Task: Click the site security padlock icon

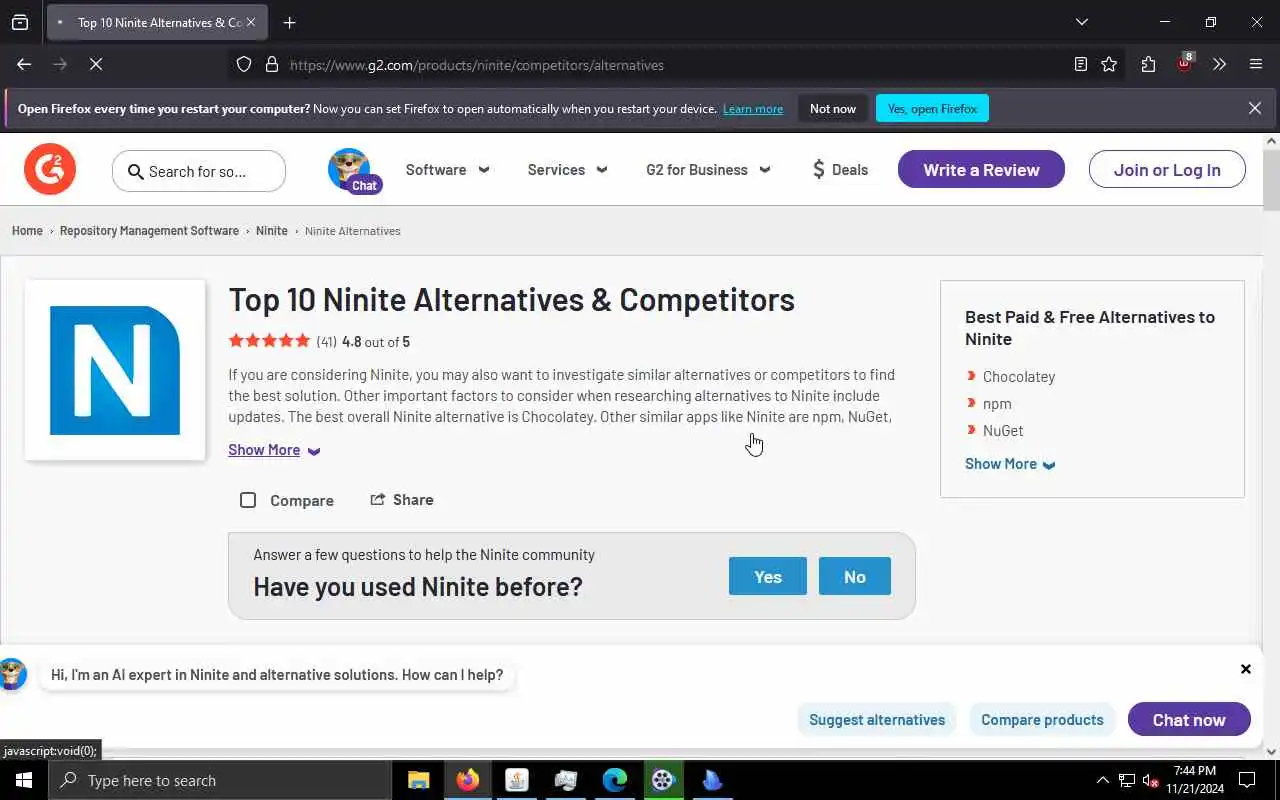Action: pos(271,65)
